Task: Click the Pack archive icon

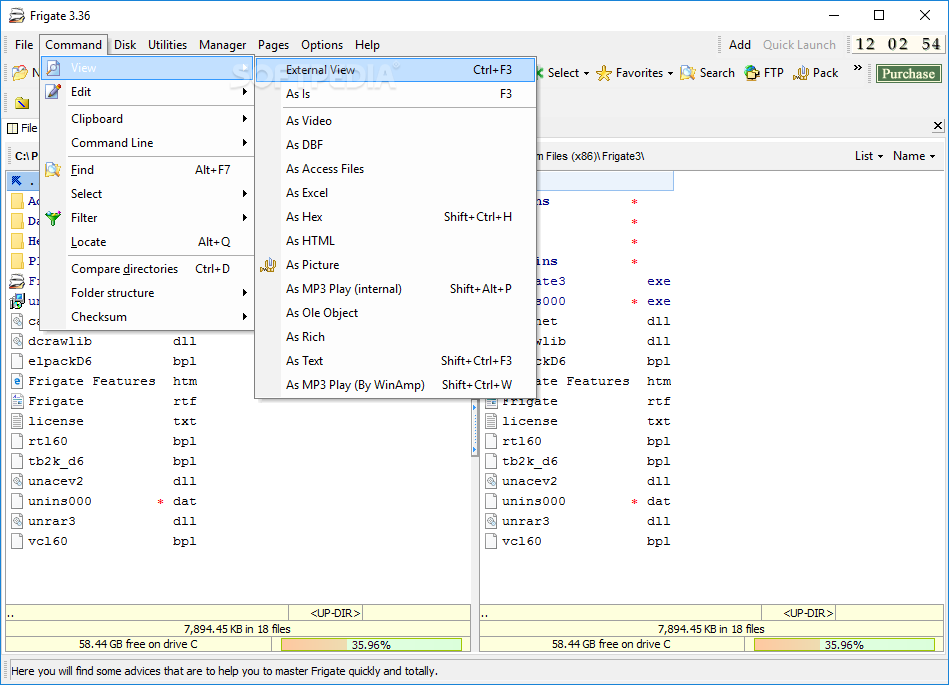Action: (x=801, y=73)
